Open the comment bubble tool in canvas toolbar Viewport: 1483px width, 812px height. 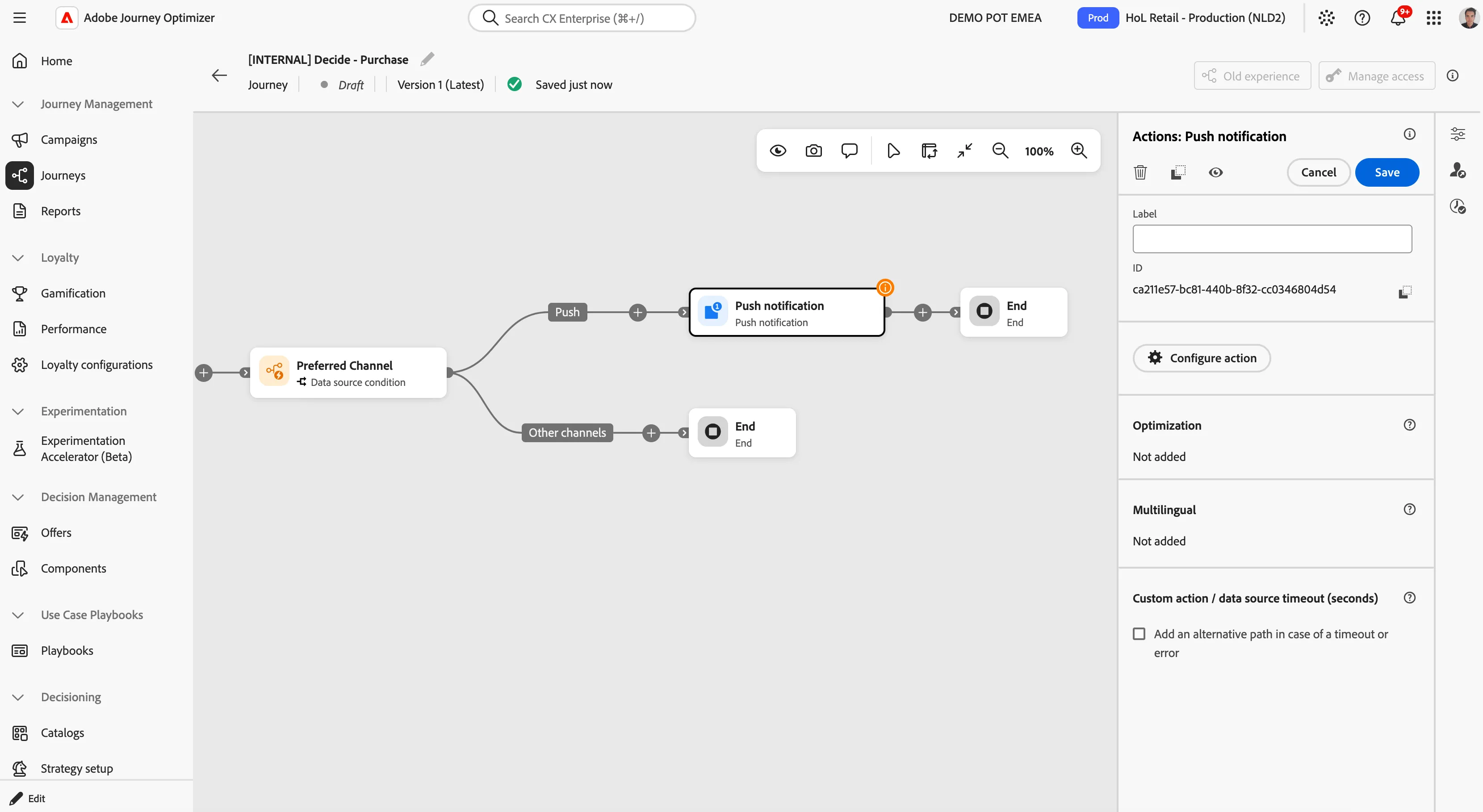click(849, 151)
